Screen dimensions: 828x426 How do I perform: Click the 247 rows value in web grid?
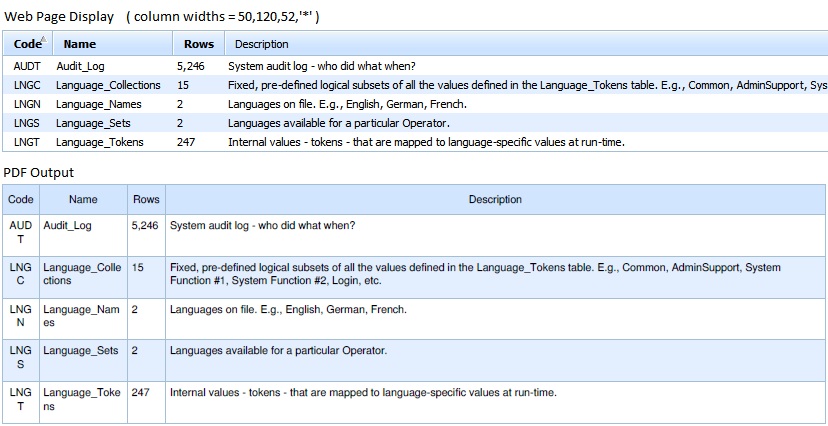pyautogui.click(x=186, y=142)
